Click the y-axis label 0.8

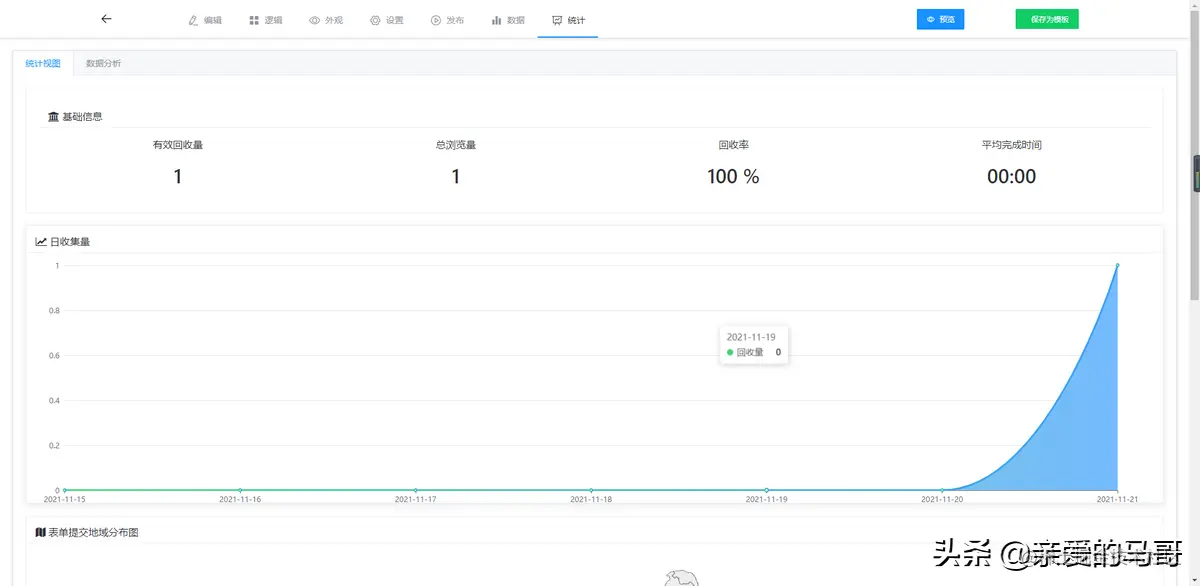(53, 310)
